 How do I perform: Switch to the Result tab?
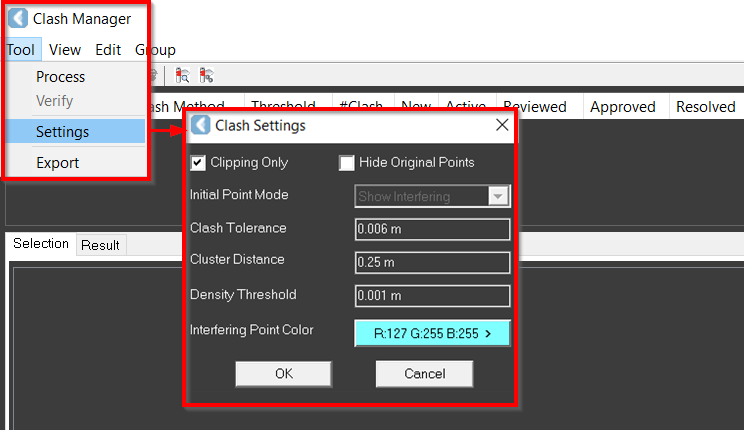[x=100, y=245]
